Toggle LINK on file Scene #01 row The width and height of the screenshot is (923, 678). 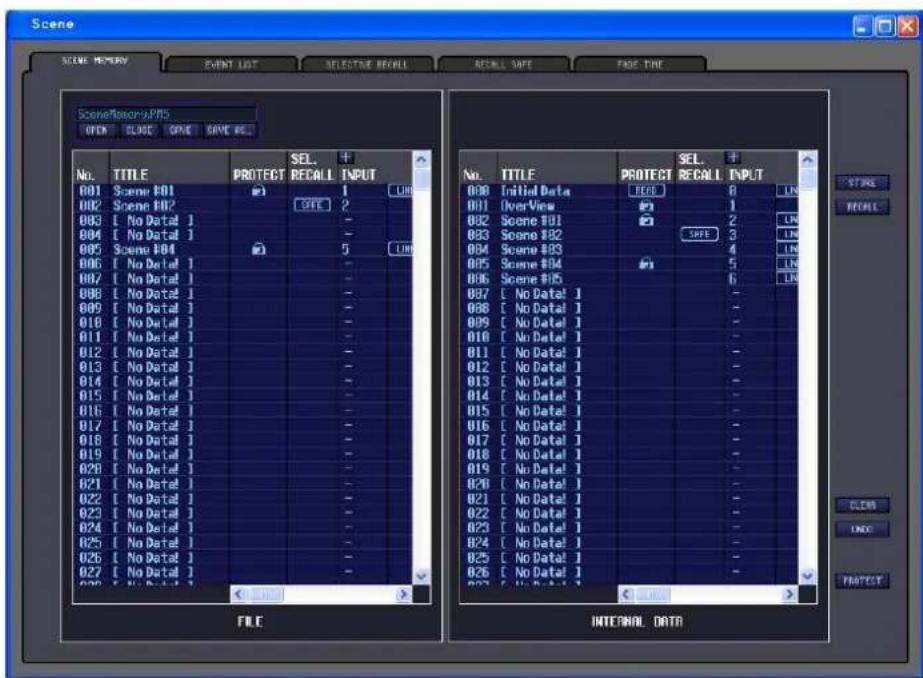point(400,191)
